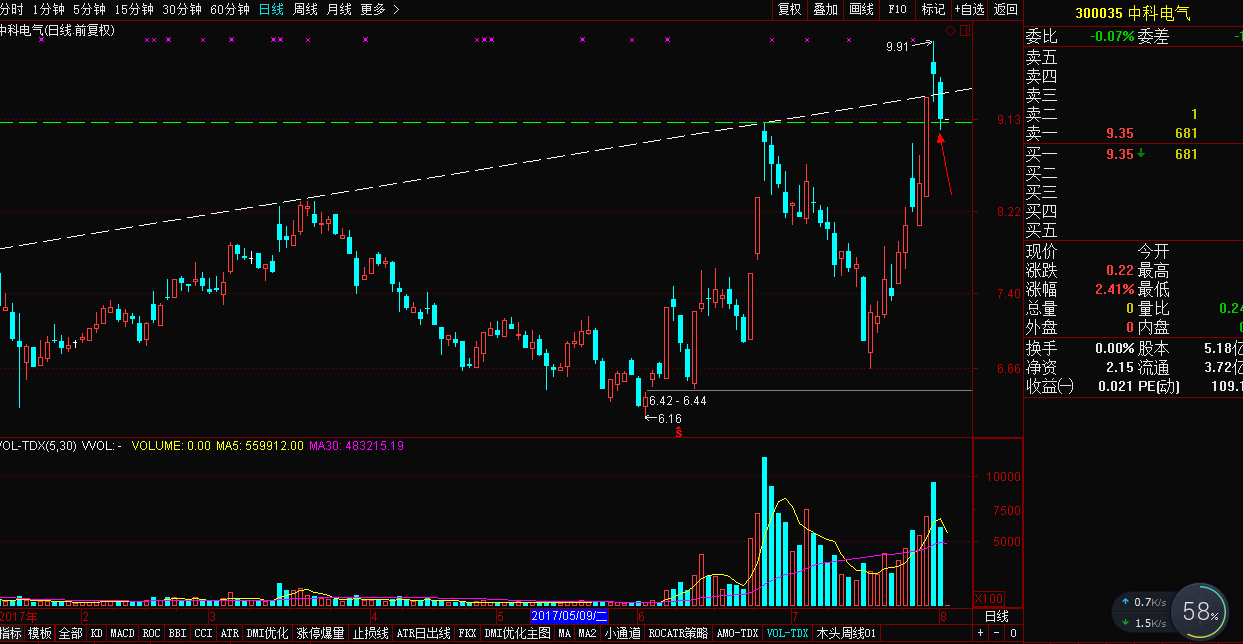This screenshot has width=1243, height=644.
Task: Toggle 复权 price adjustment
Action: point(789,9)
